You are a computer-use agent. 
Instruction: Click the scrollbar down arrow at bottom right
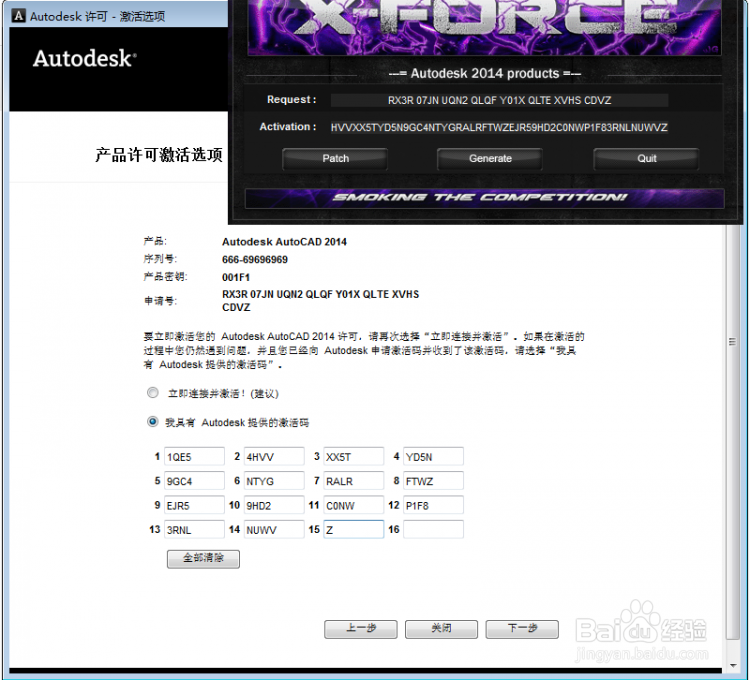coord(733,665)
